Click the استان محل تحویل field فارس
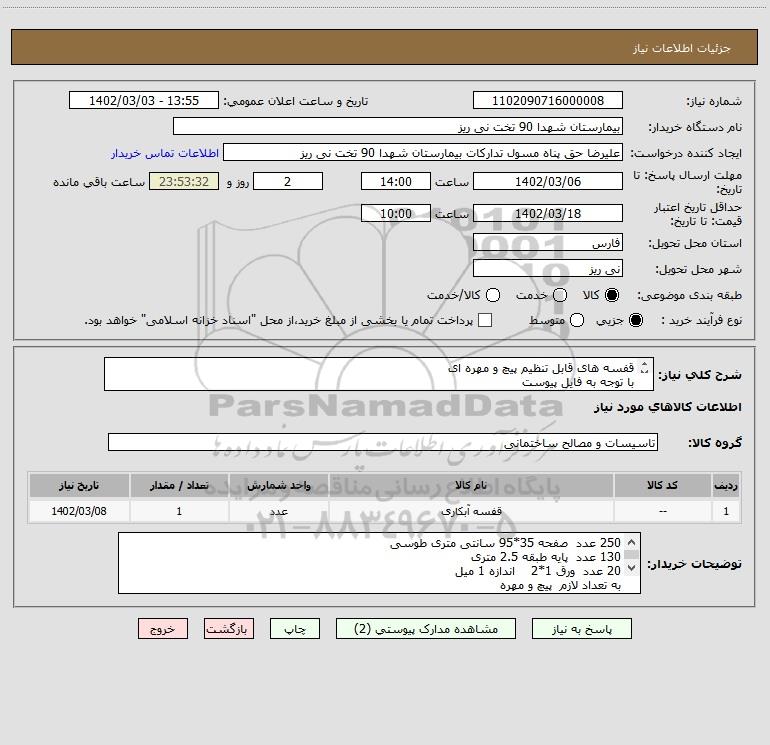The width and height of the screenshot is (770, 745). [548, 243]
